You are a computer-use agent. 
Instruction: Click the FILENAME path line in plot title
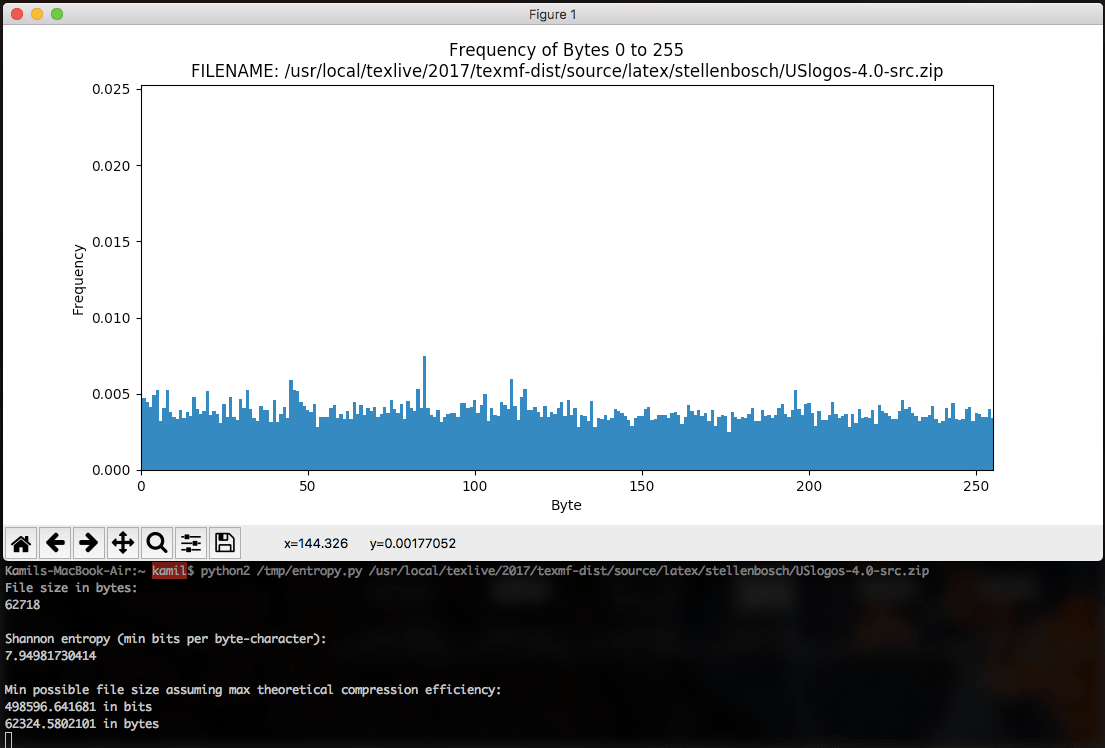[567, 71]
